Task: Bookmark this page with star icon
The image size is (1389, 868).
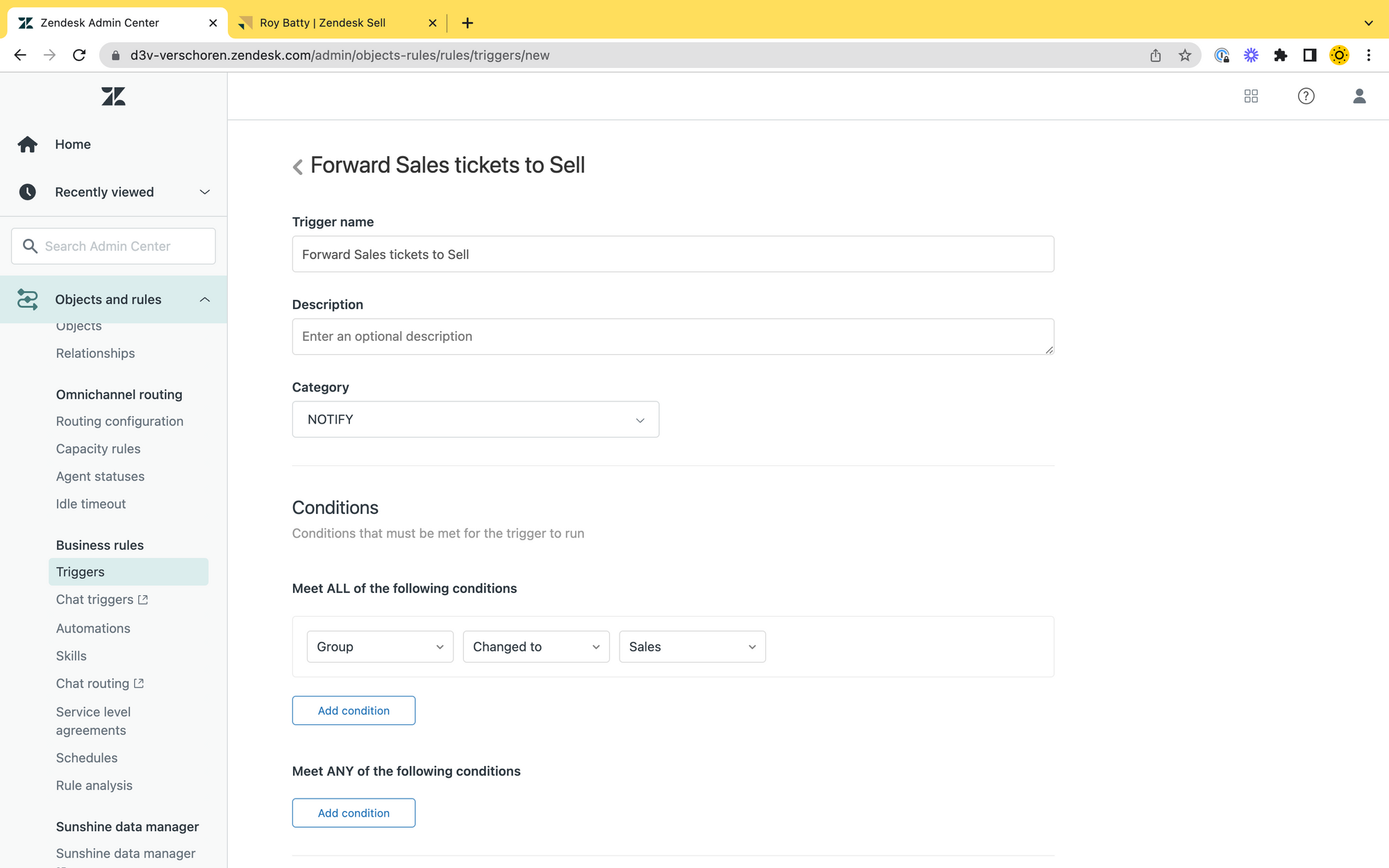Action: coord(1185,56)
